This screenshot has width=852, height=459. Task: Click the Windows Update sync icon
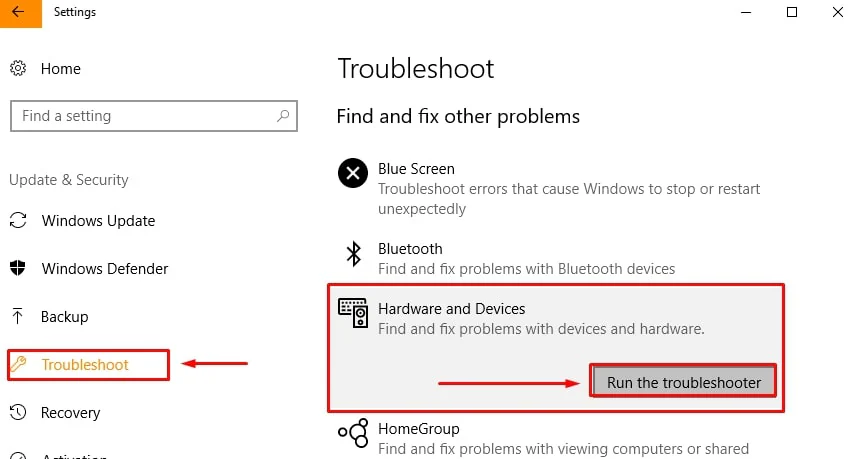pyautogui.click(x=18, y=221)
